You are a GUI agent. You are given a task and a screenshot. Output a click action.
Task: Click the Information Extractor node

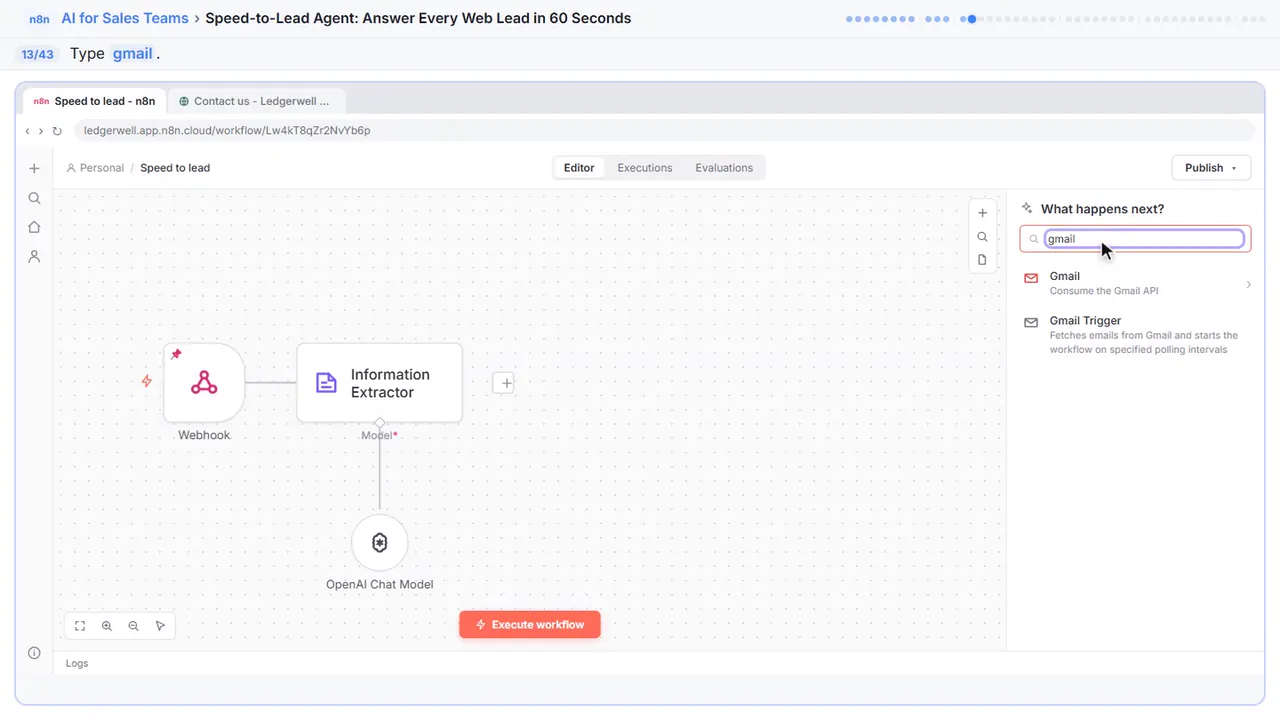380,383
